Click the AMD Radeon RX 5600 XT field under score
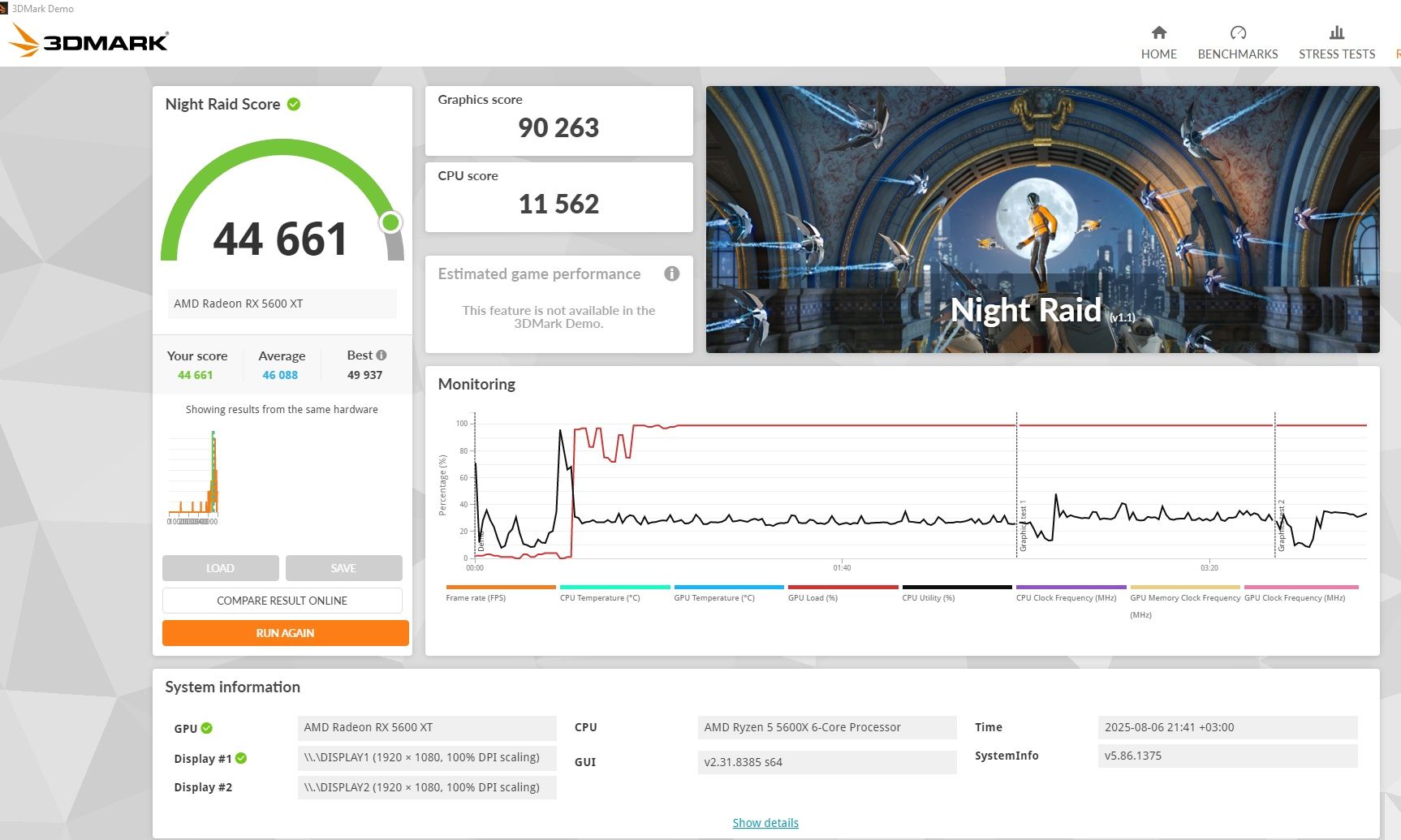This screenshot has height=840, width=1401. tap(282, 304)
